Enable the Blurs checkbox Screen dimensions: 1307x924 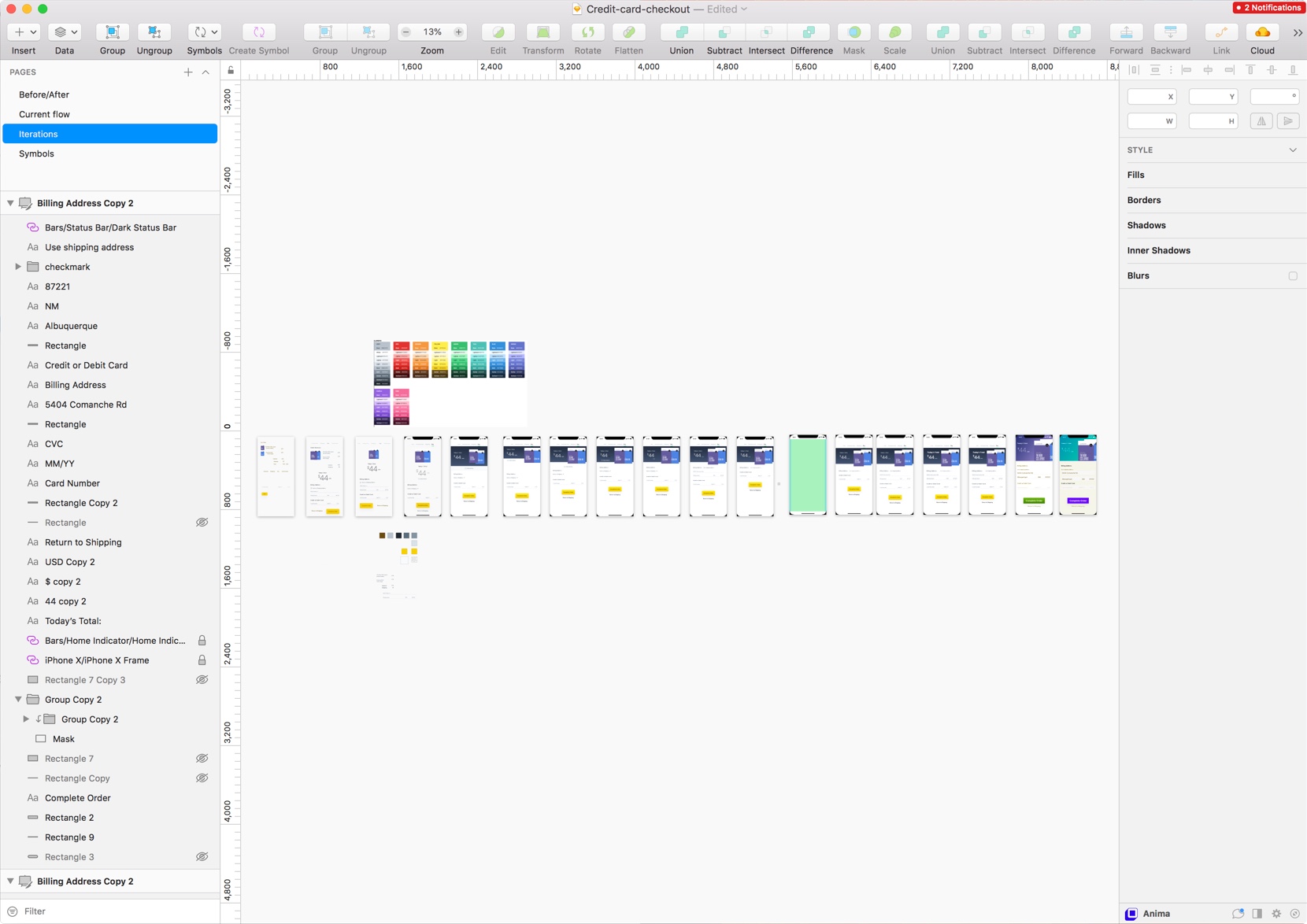1293,276
